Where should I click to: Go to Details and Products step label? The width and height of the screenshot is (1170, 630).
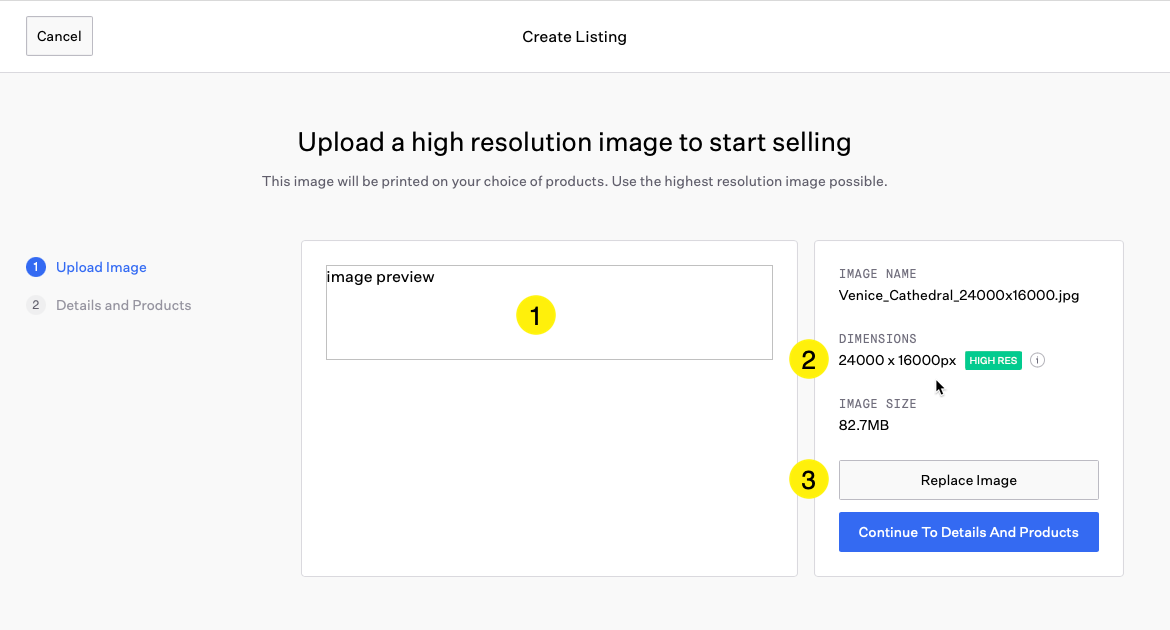click(123, 305)
